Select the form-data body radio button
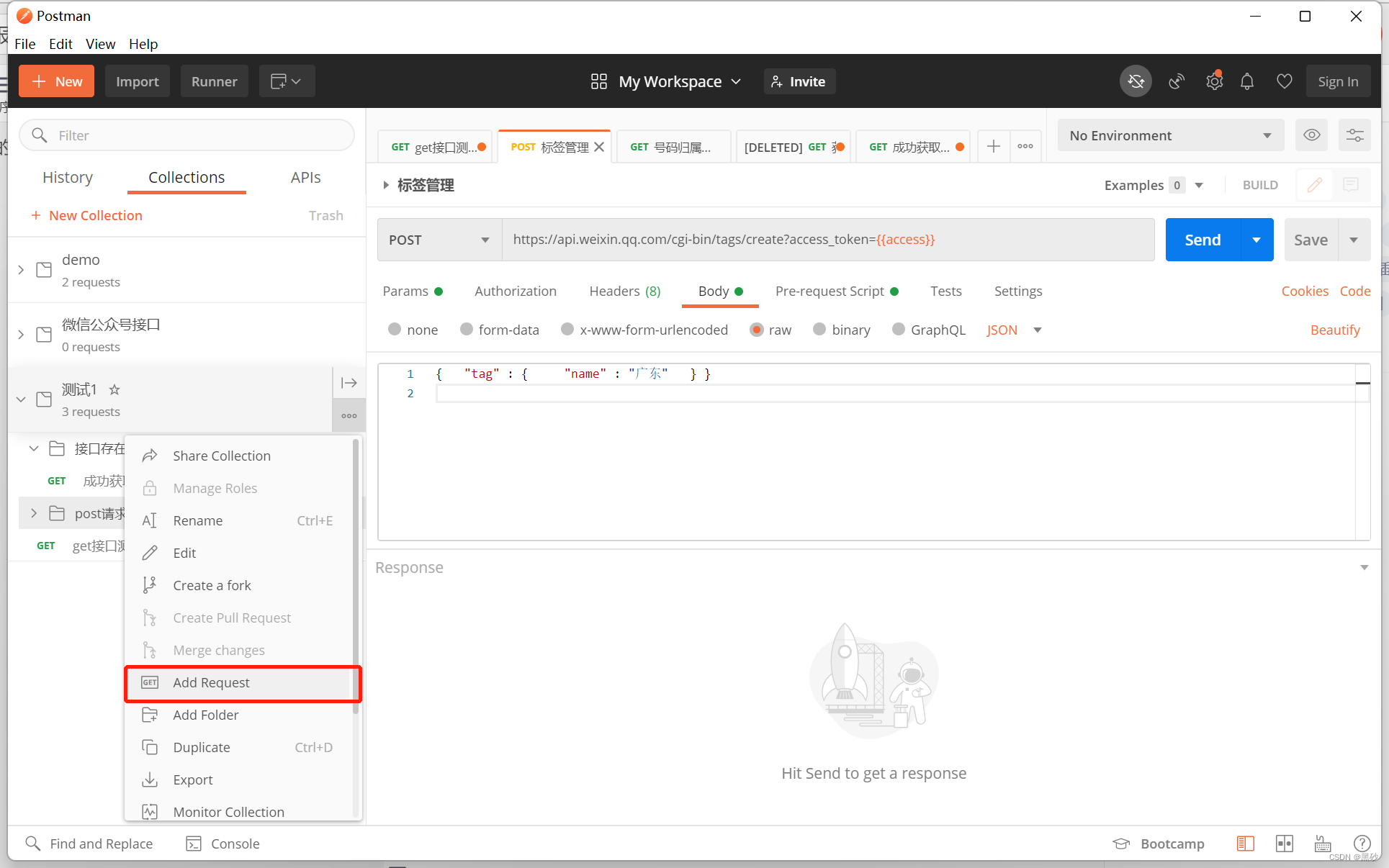Image resolution: width=1389 pixels, height=868 pixels. [x=467, y=330]
